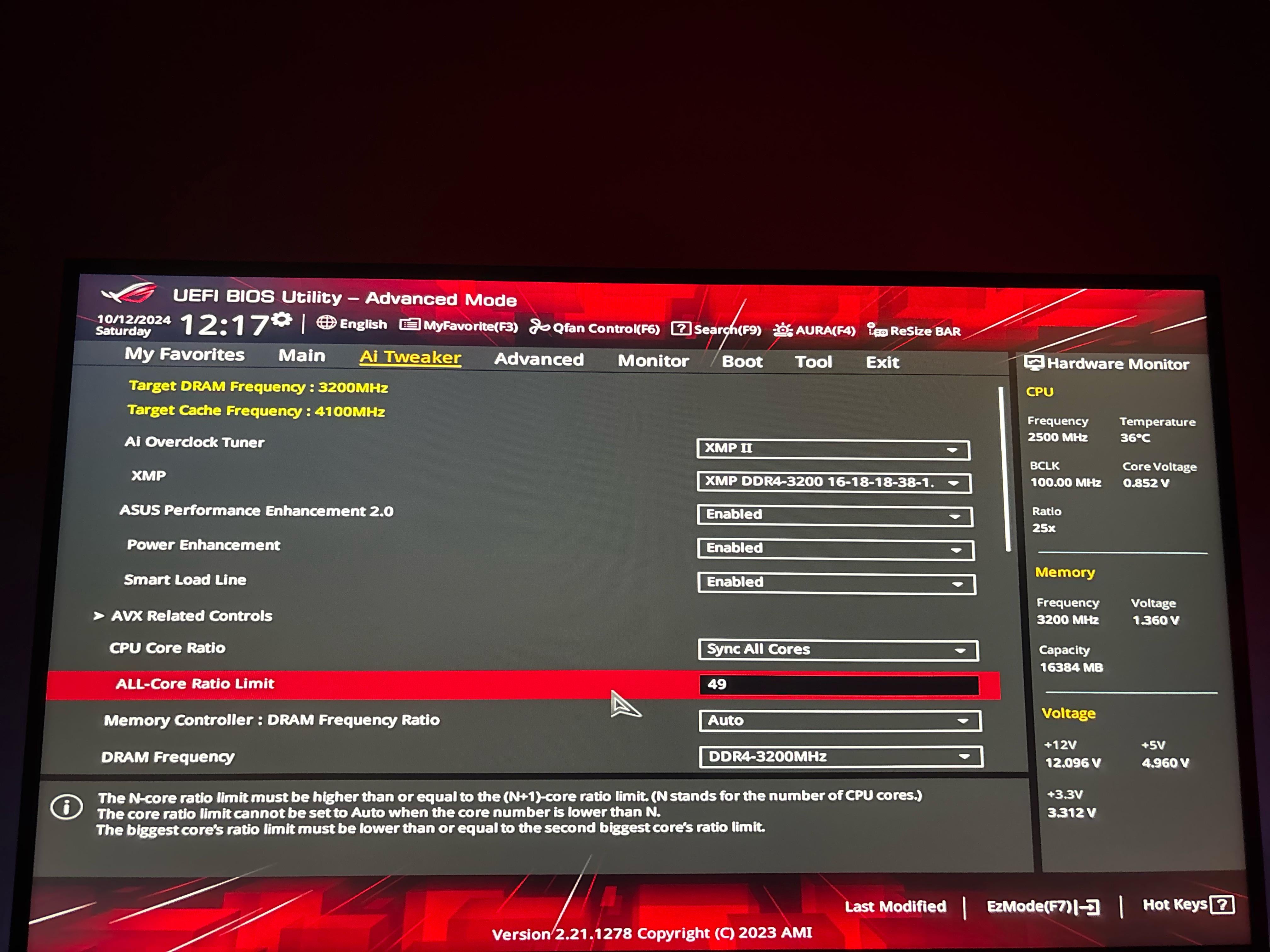The width and height of the screenshot is (1270, 952).
Task: Select the Power Enhancement label
Action: tap(203, 545)
